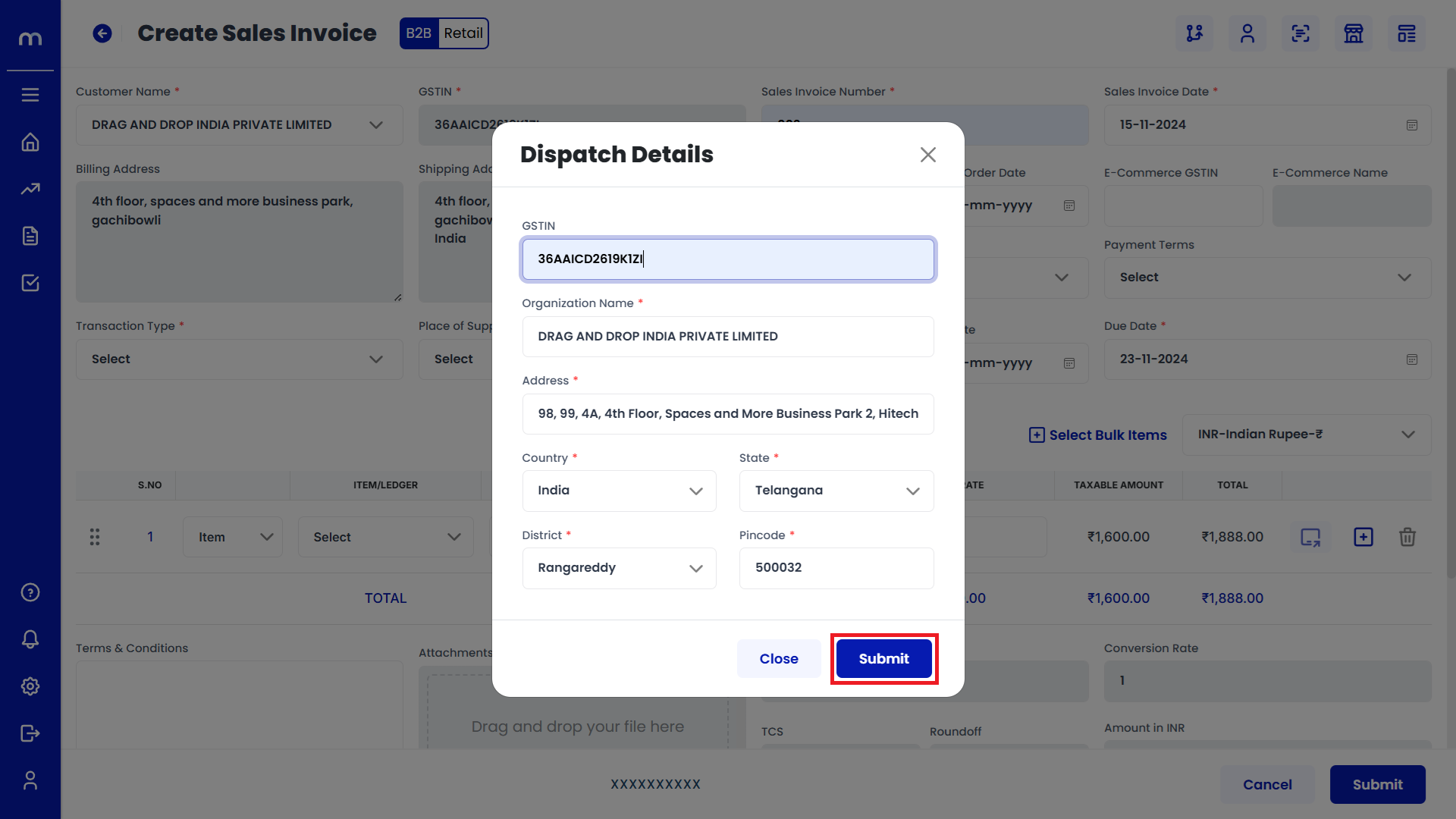Open the hamburger menu in the sidebar
The height and width of the screenshot is (819, 1456).
click(30, 95)
